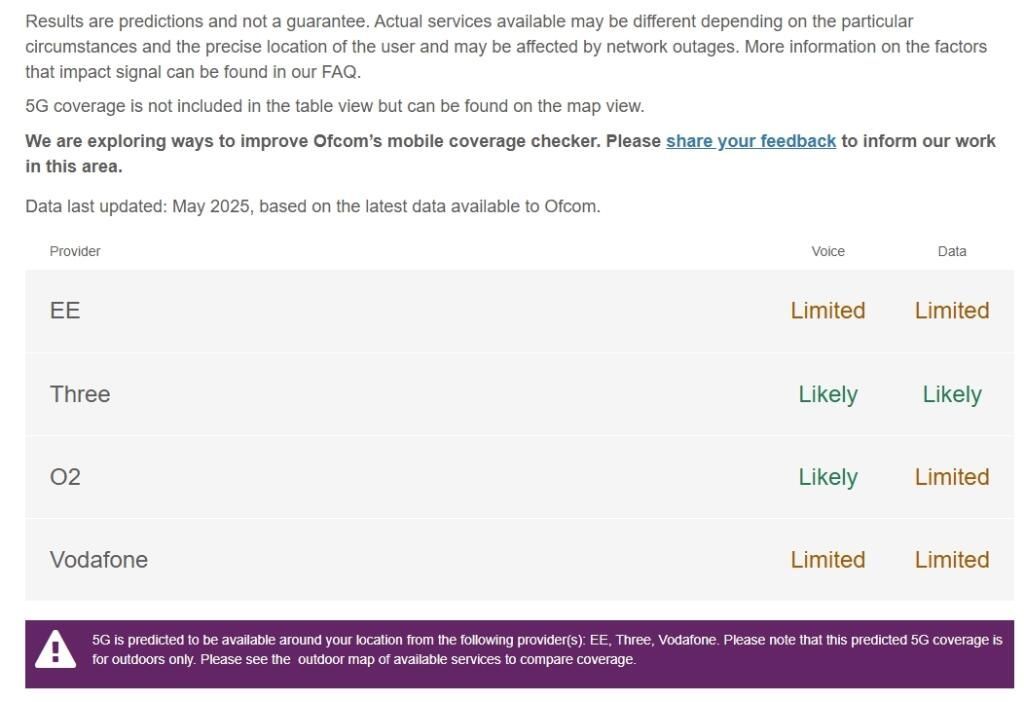Click Vodafone's Limited voice status
Image resolution: width=1024 pixels, height=702 pixels.
827,560
